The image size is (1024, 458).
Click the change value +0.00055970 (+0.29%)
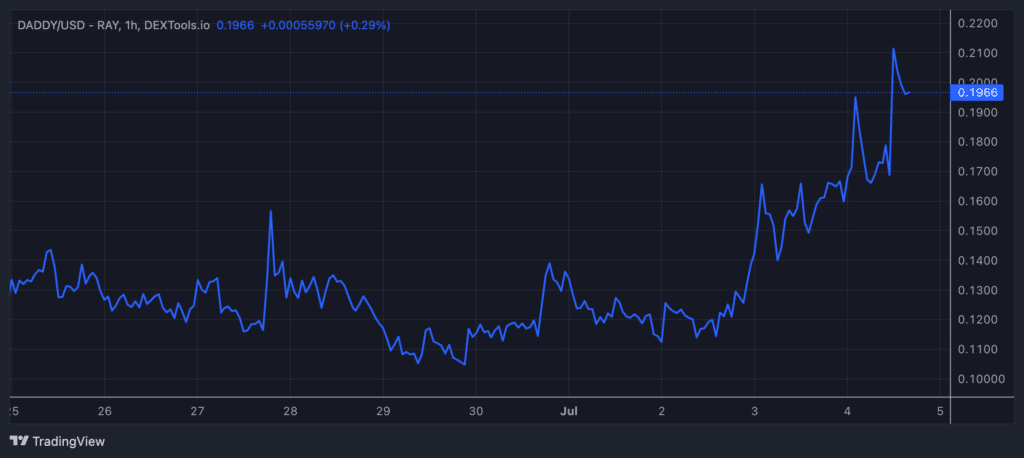(325, 25)
